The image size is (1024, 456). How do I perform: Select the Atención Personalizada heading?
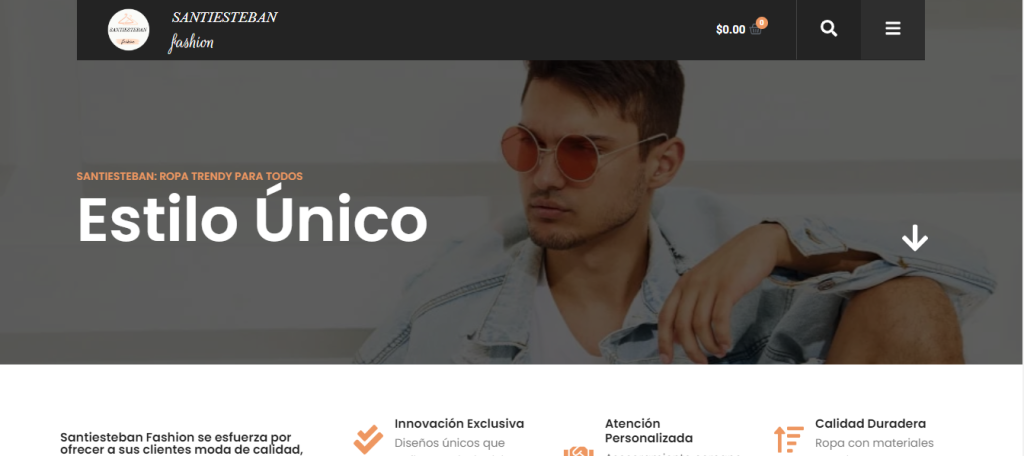(x=648, y=431)
